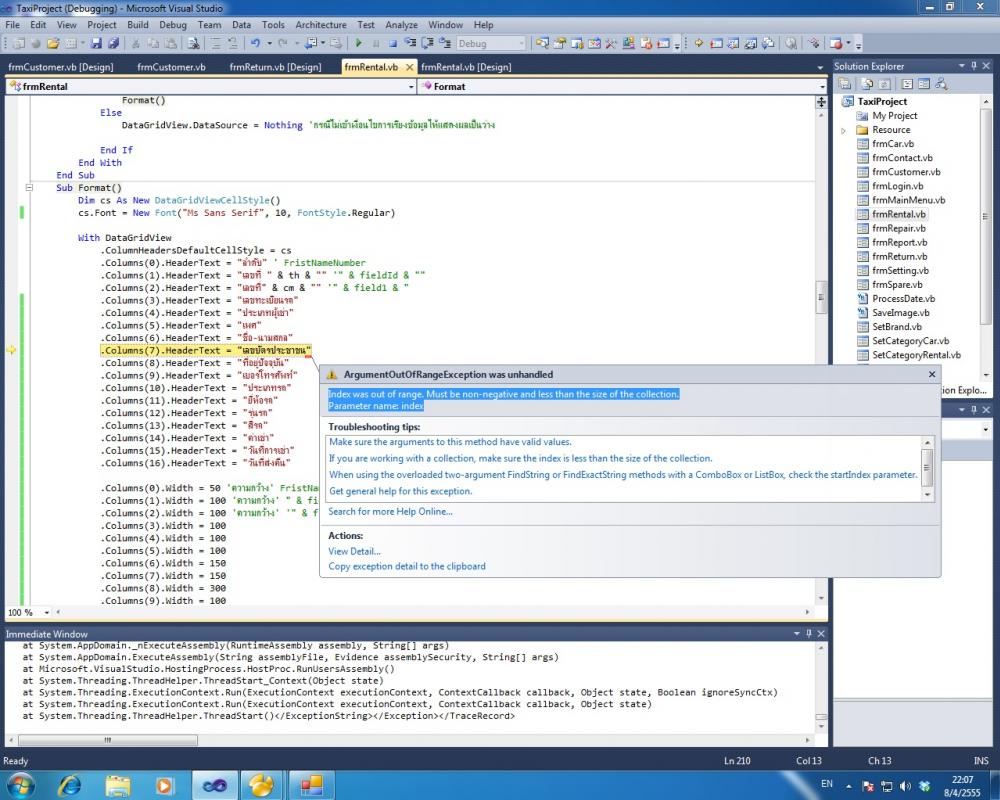The image size is (1000, 800).
Task: Switch to frmCustomer.vb [Design] tab
Action: tap(61, 67)
